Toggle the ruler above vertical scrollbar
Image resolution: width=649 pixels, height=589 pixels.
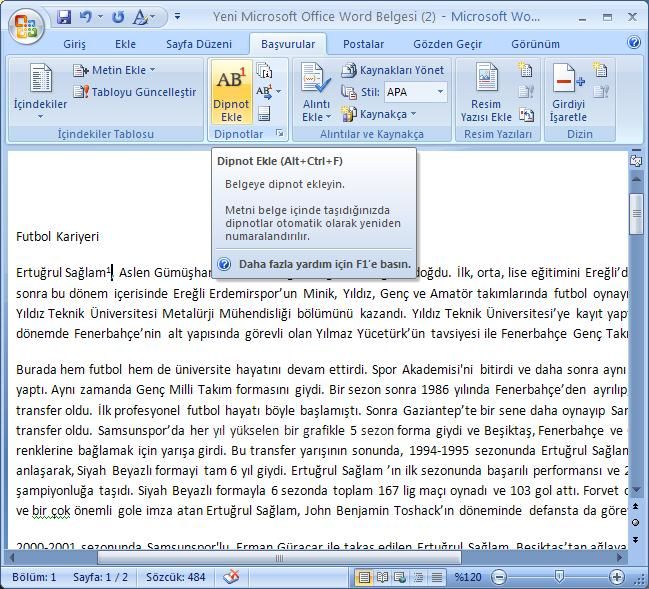coord(636,159)
